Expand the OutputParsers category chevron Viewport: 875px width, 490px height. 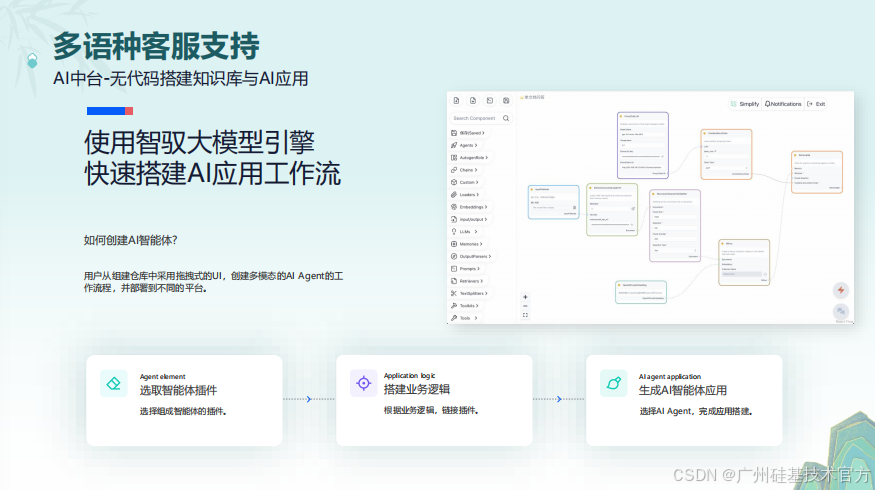490,256
